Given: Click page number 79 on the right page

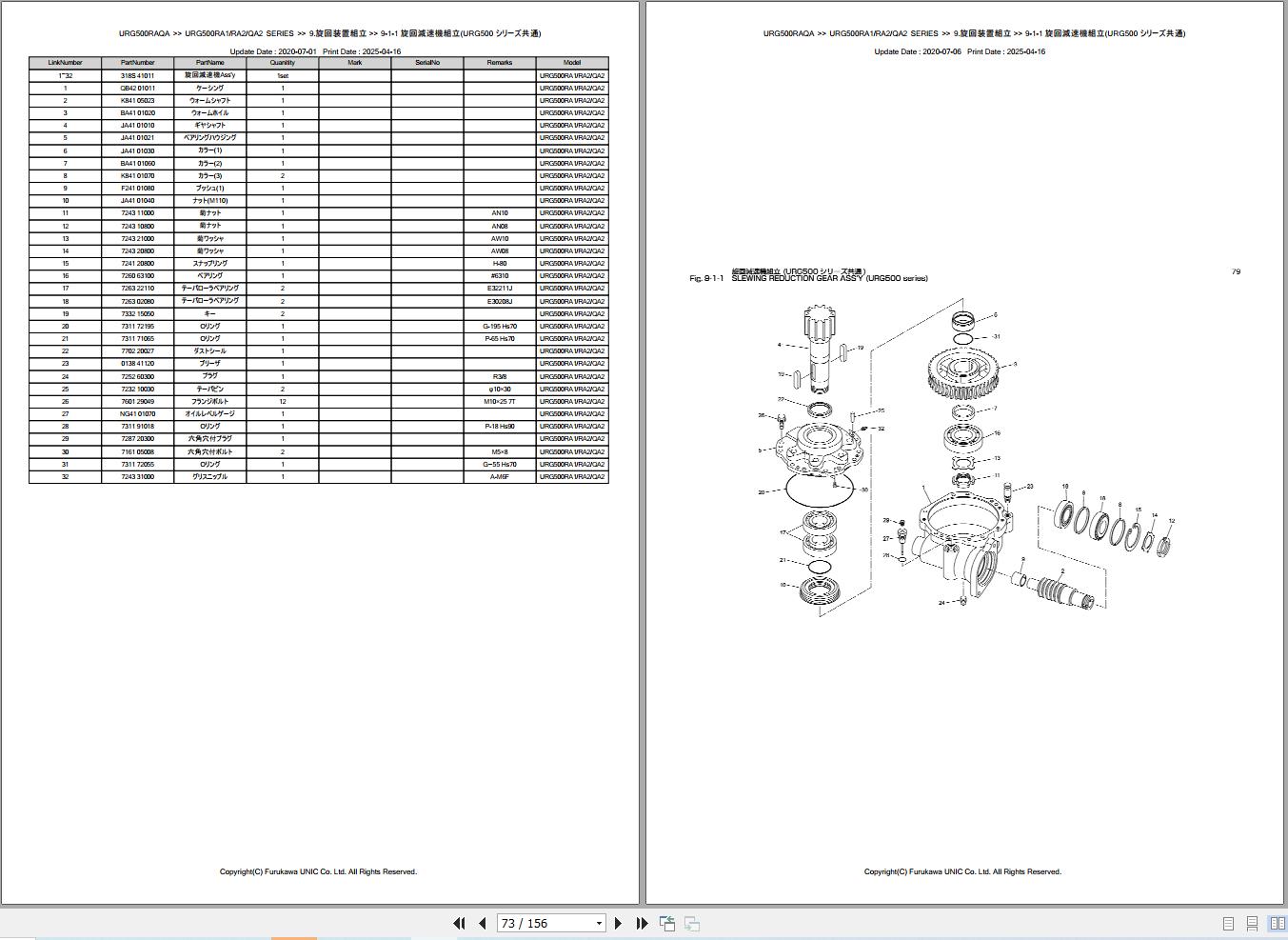Looking at the screenshot, I should point(1236,271).
